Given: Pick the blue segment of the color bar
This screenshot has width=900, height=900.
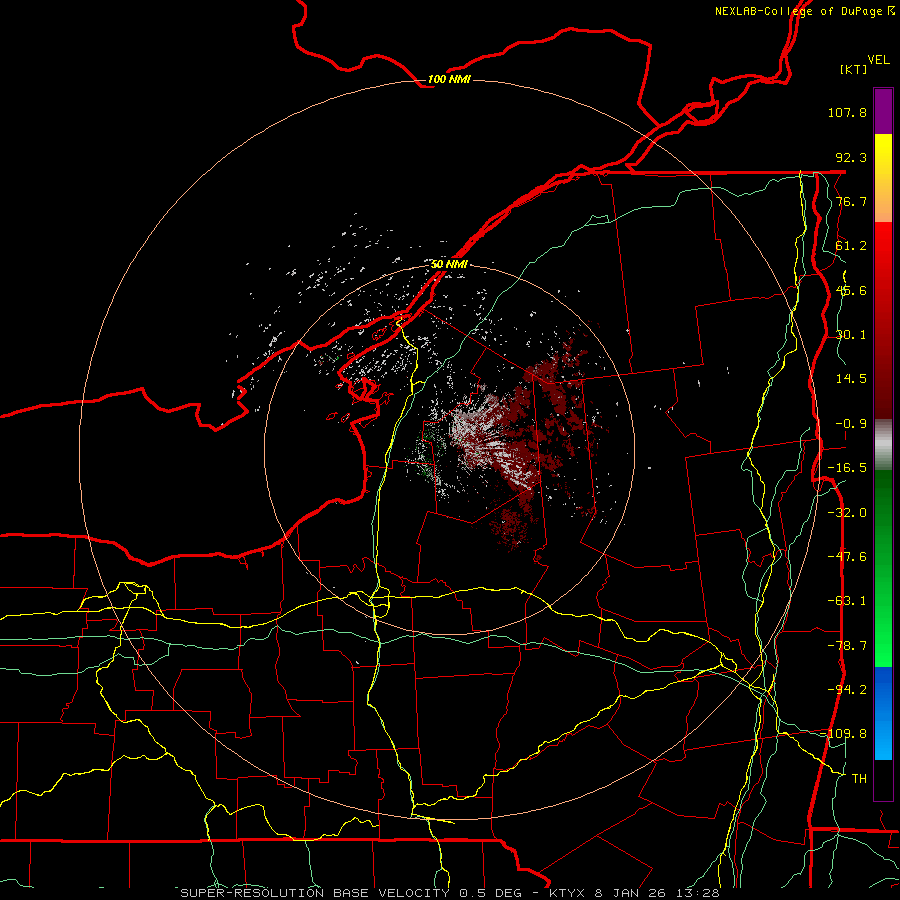Looking at the screenshot, I should pyautogui.click(x=883, y=713).
